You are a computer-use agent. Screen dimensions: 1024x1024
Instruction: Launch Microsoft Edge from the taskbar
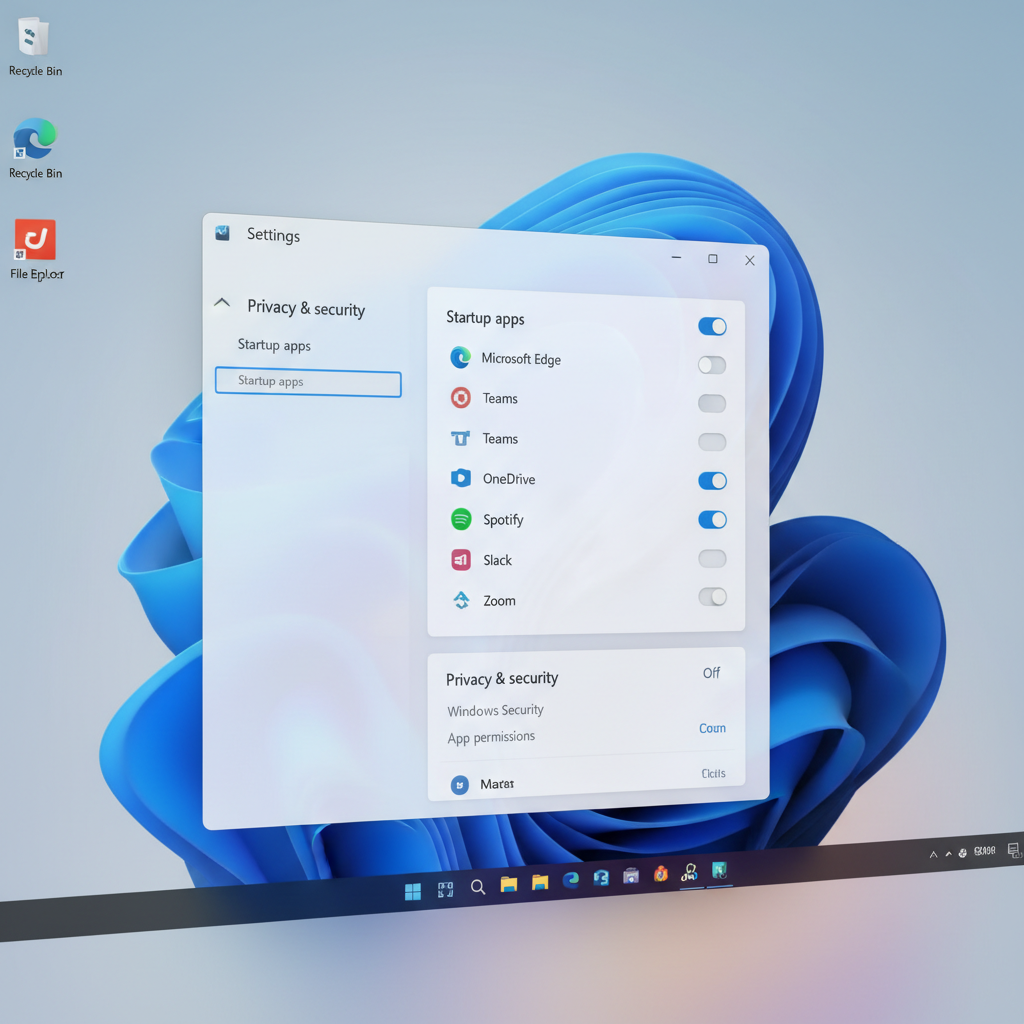pos(571,880)
